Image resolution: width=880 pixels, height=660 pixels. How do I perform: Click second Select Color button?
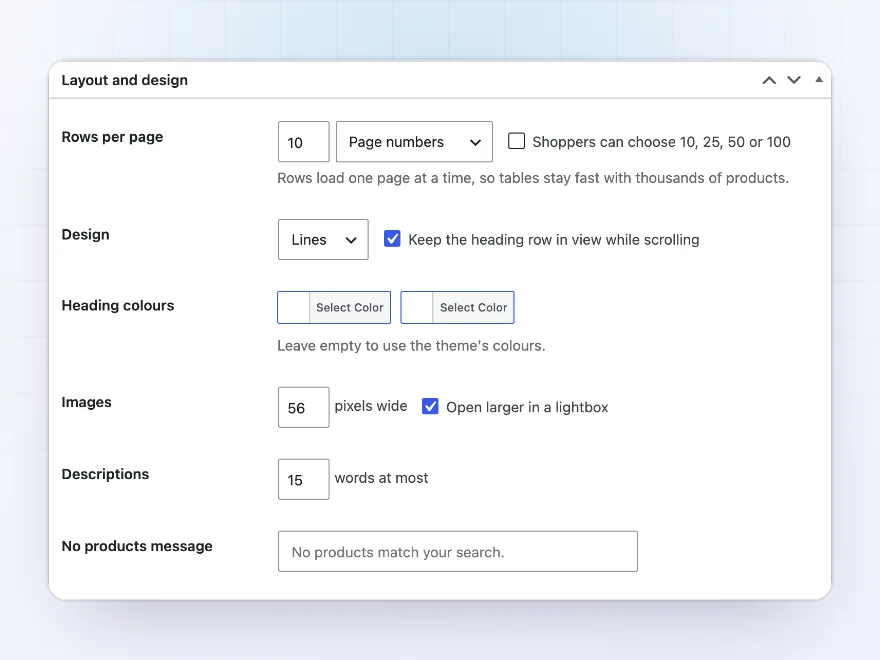(473, 308)
